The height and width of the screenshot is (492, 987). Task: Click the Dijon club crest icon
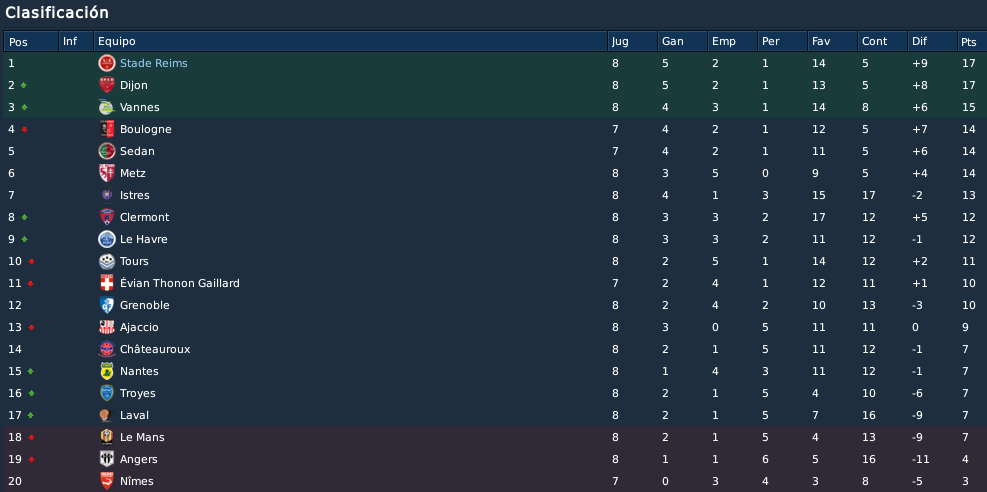pos(106,85)
